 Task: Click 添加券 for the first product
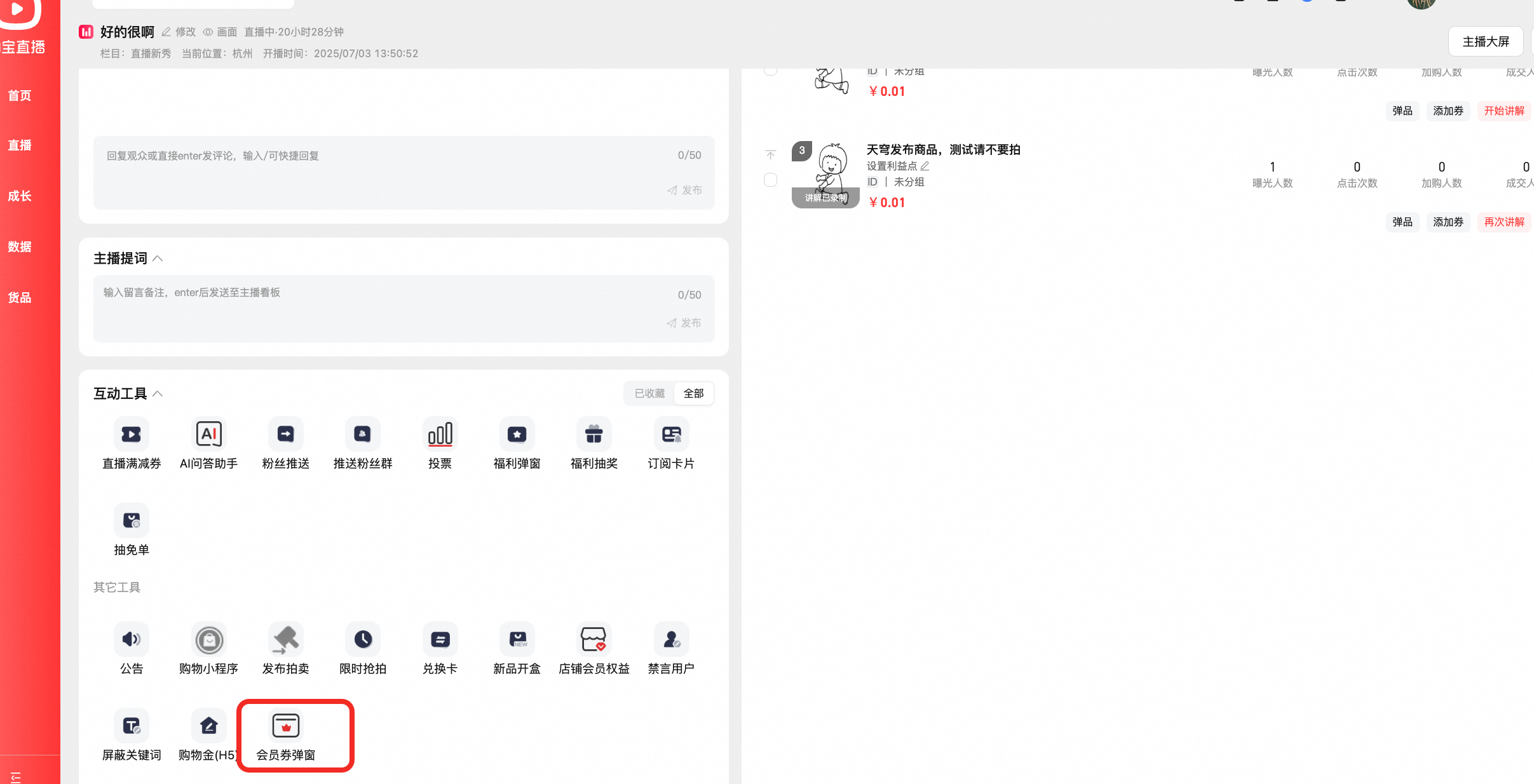point(1448,111)
